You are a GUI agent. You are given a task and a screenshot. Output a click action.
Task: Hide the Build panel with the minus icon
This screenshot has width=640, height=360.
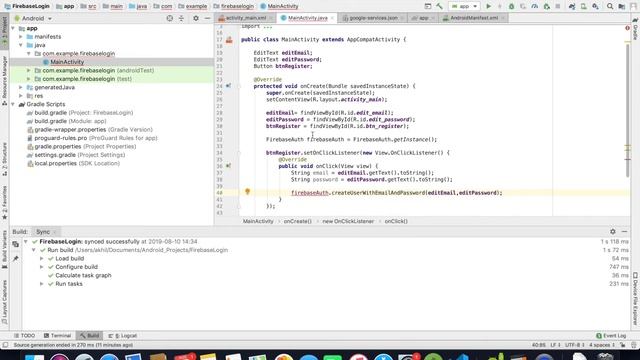pyautogui.click(x=624, y=231)
